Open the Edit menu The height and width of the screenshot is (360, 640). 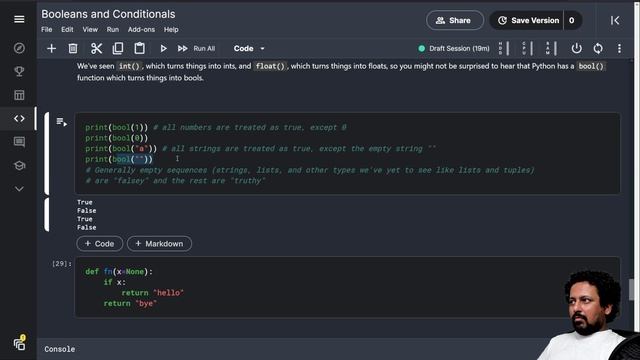[67, 29]
